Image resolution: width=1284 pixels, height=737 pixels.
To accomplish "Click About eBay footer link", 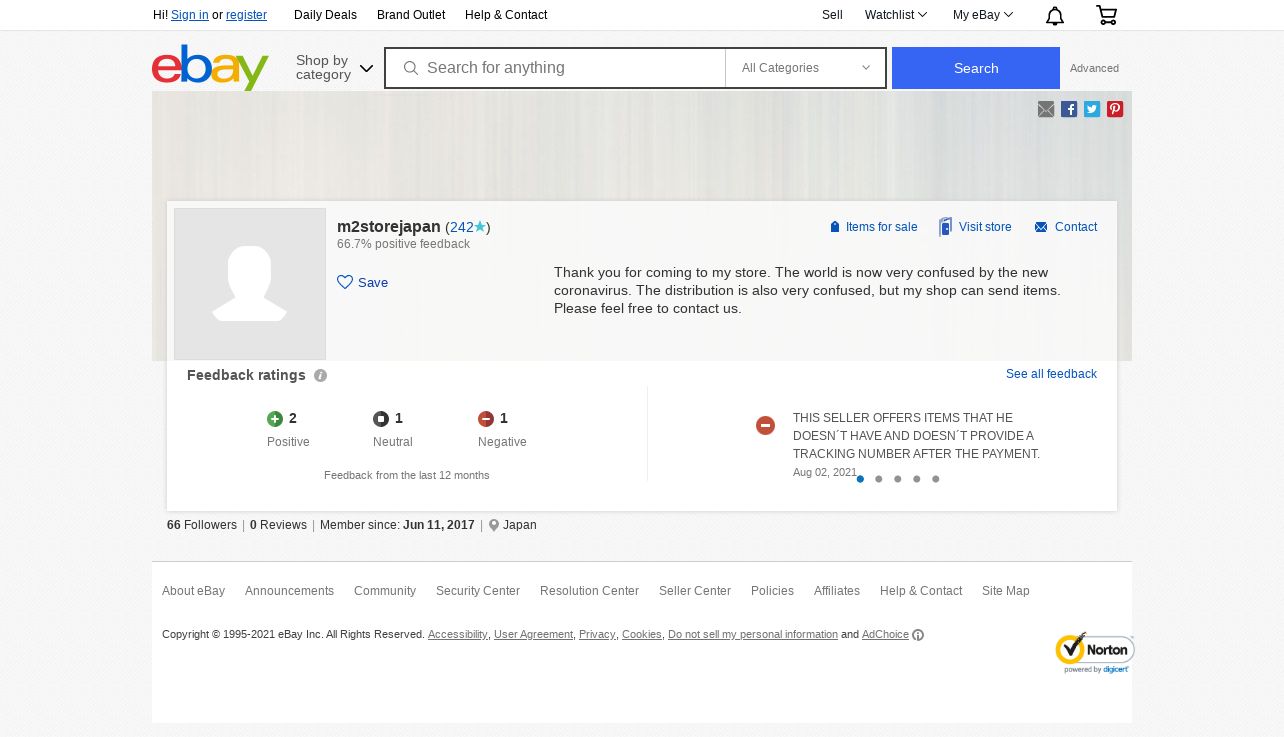I will (193, 591).
